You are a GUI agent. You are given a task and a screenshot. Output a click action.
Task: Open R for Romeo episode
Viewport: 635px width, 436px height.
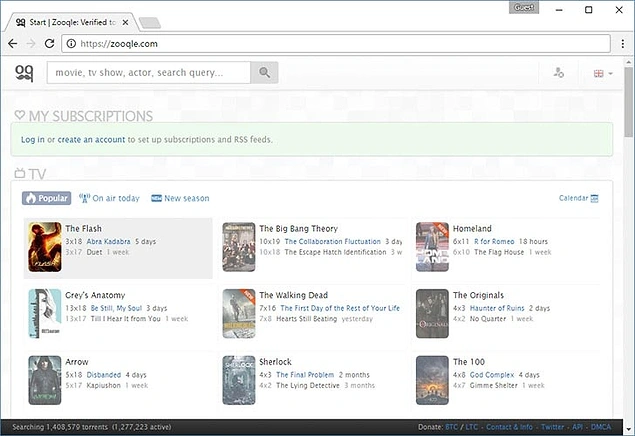pos(494,241)
